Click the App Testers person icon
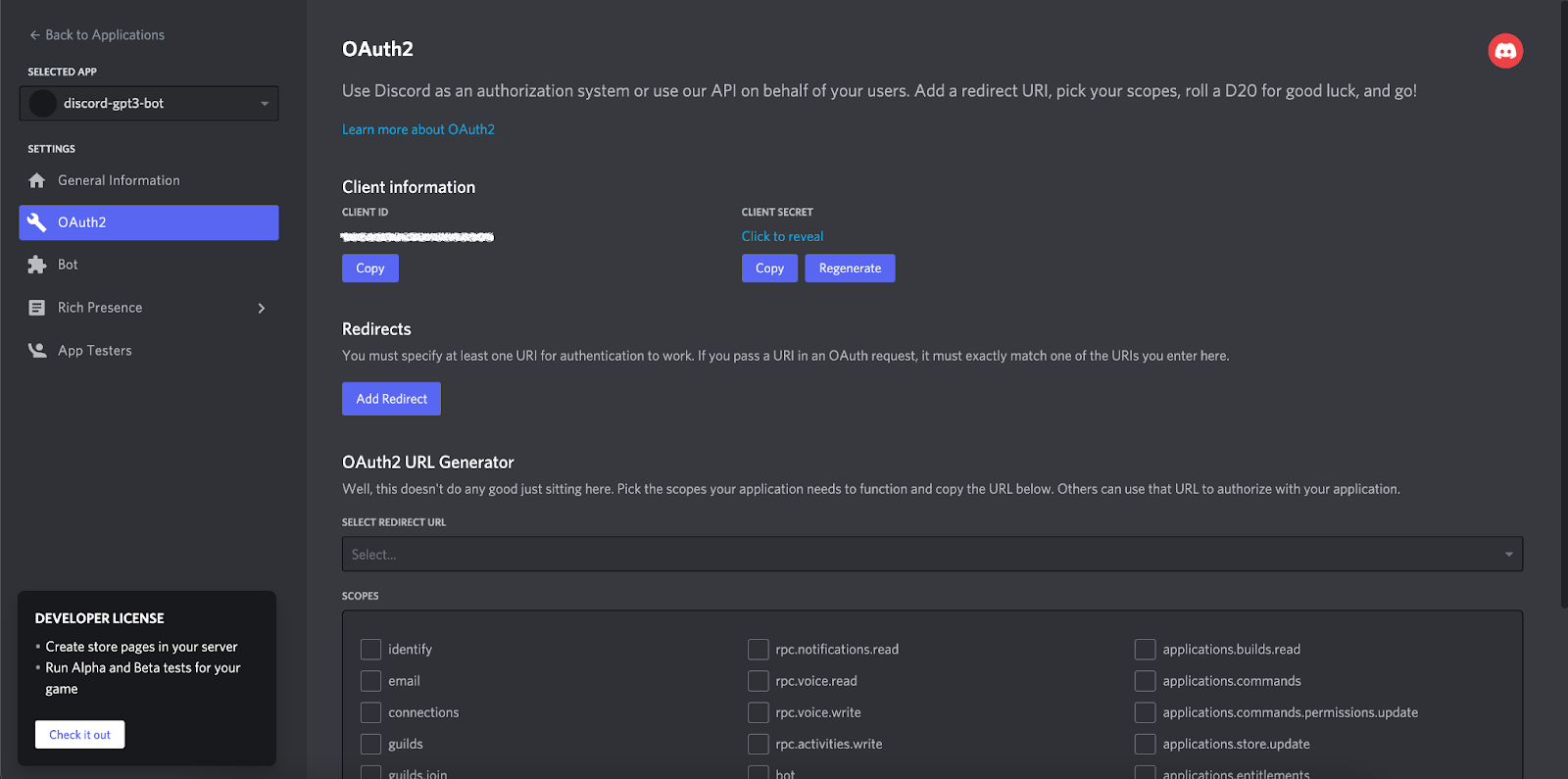The image size is (1568, 779). point(37,350)
